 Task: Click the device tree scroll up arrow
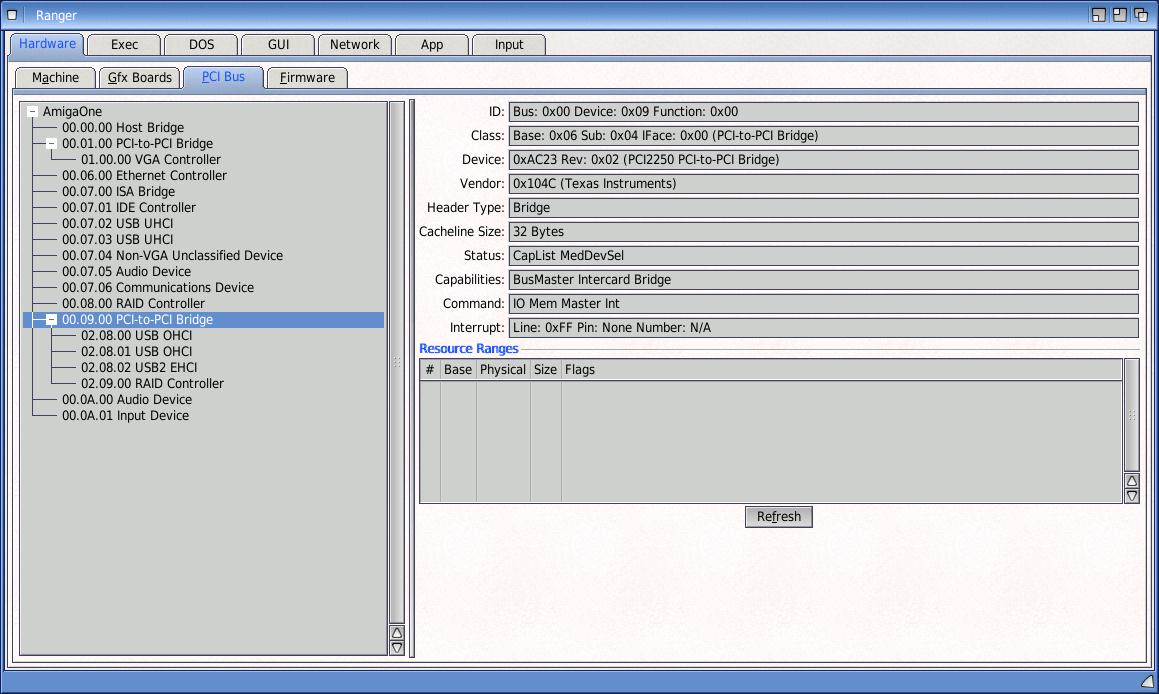click(x=397, y=633)
